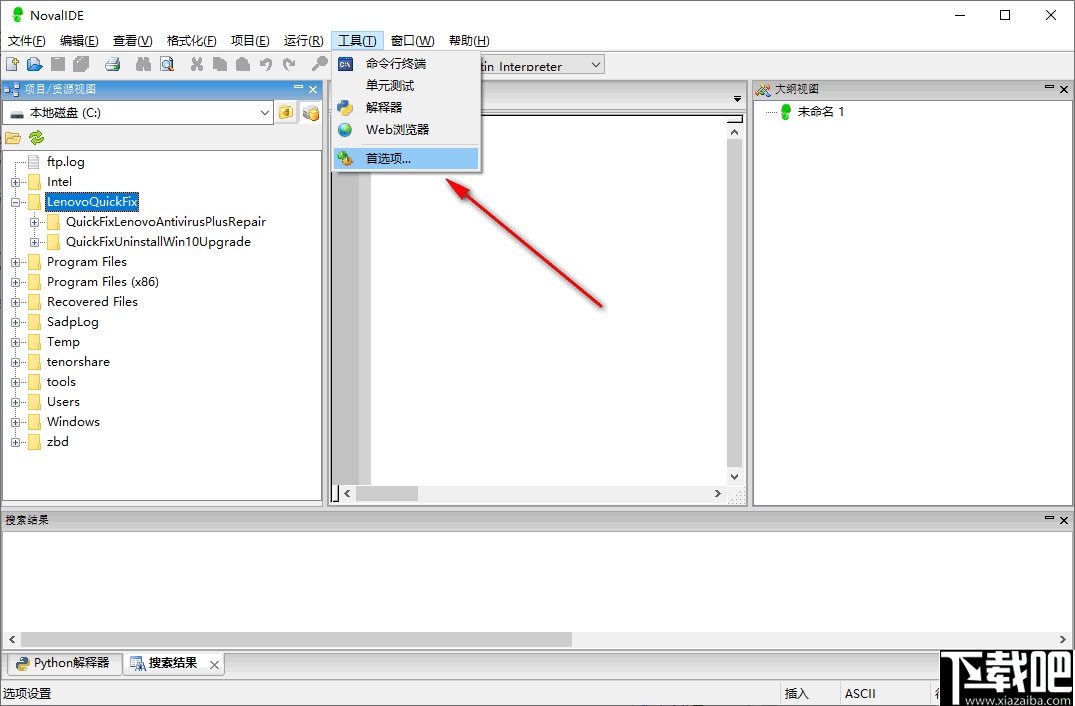Choose 首选项... from the Tools menu
Screen dimensions: 1075x706
[407, 159]
